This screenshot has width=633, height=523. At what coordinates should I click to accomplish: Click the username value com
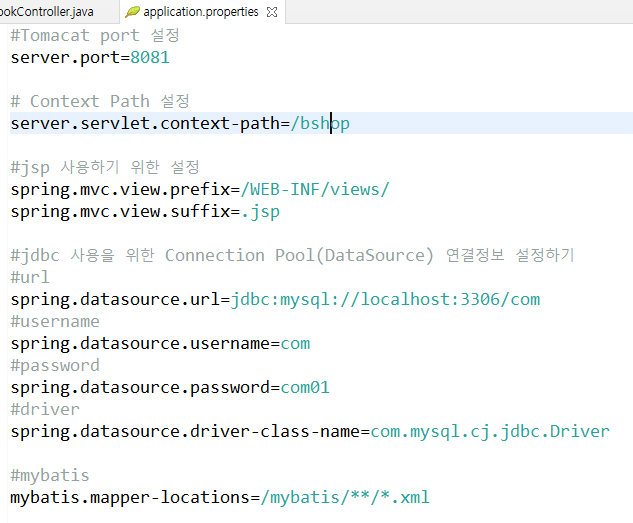tap(296, 343)
